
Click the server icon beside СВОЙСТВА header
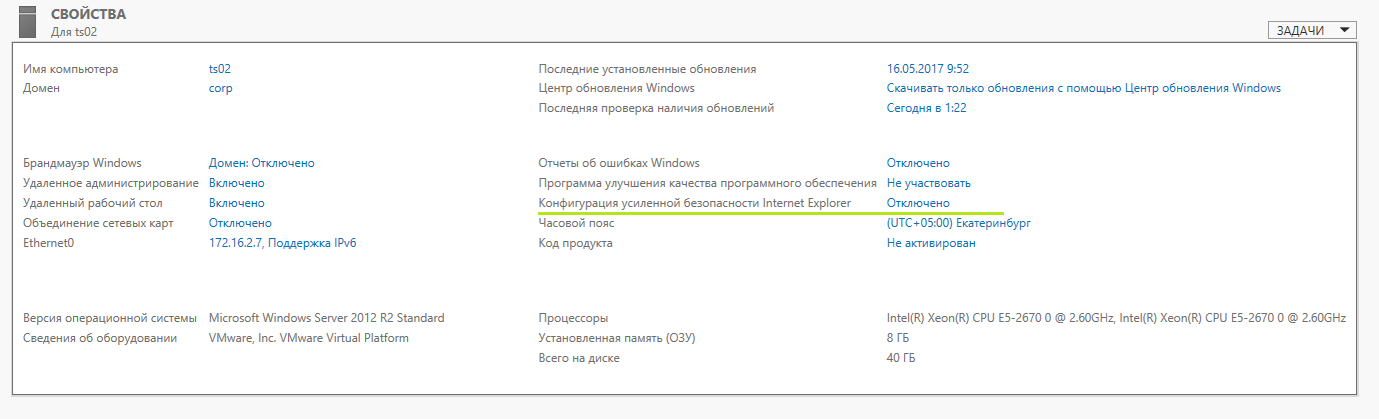point(27,22)
